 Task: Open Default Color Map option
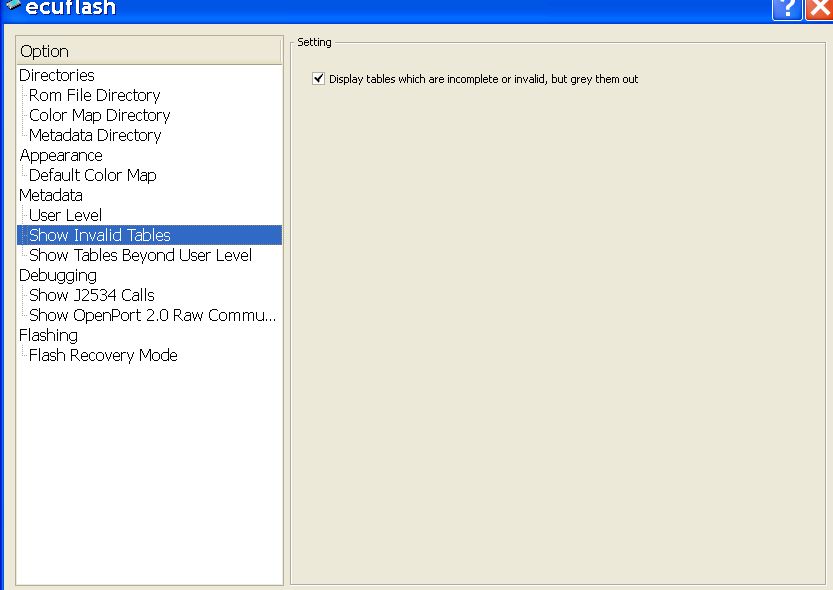tap(92, 175)
